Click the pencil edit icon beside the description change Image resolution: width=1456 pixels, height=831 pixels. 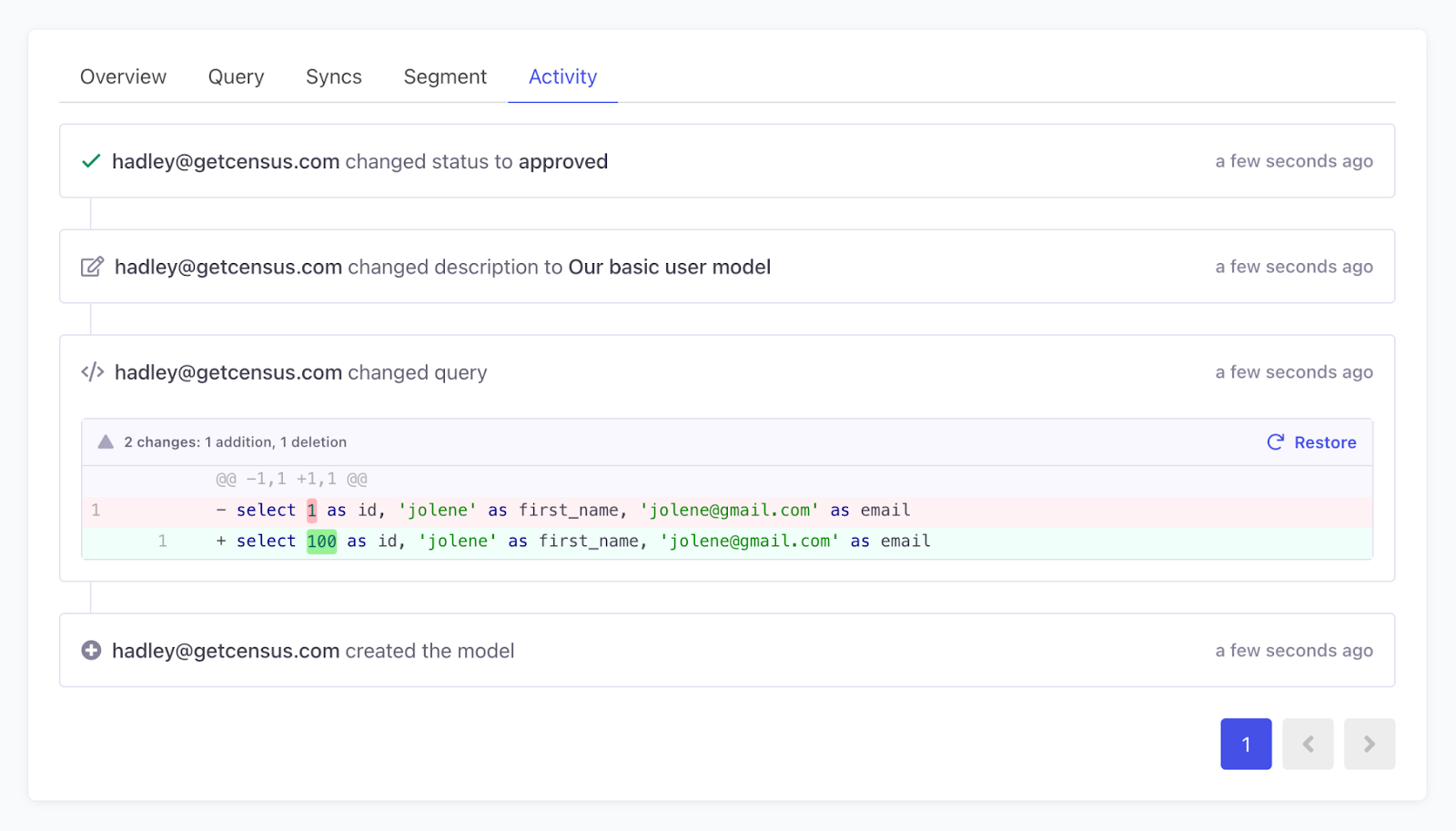92,266
